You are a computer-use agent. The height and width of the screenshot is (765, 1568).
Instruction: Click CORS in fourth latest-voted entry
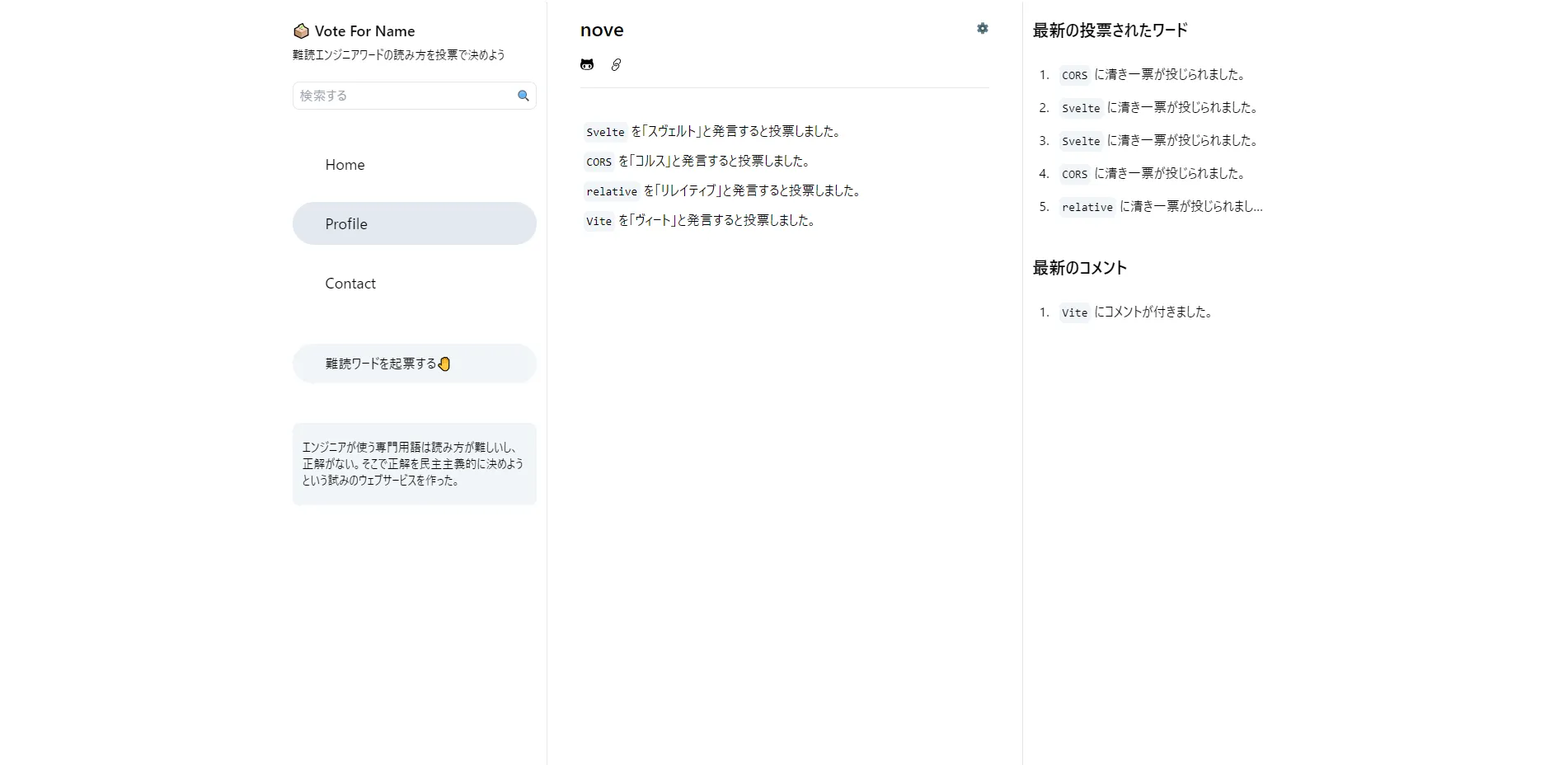point(1074,174)
